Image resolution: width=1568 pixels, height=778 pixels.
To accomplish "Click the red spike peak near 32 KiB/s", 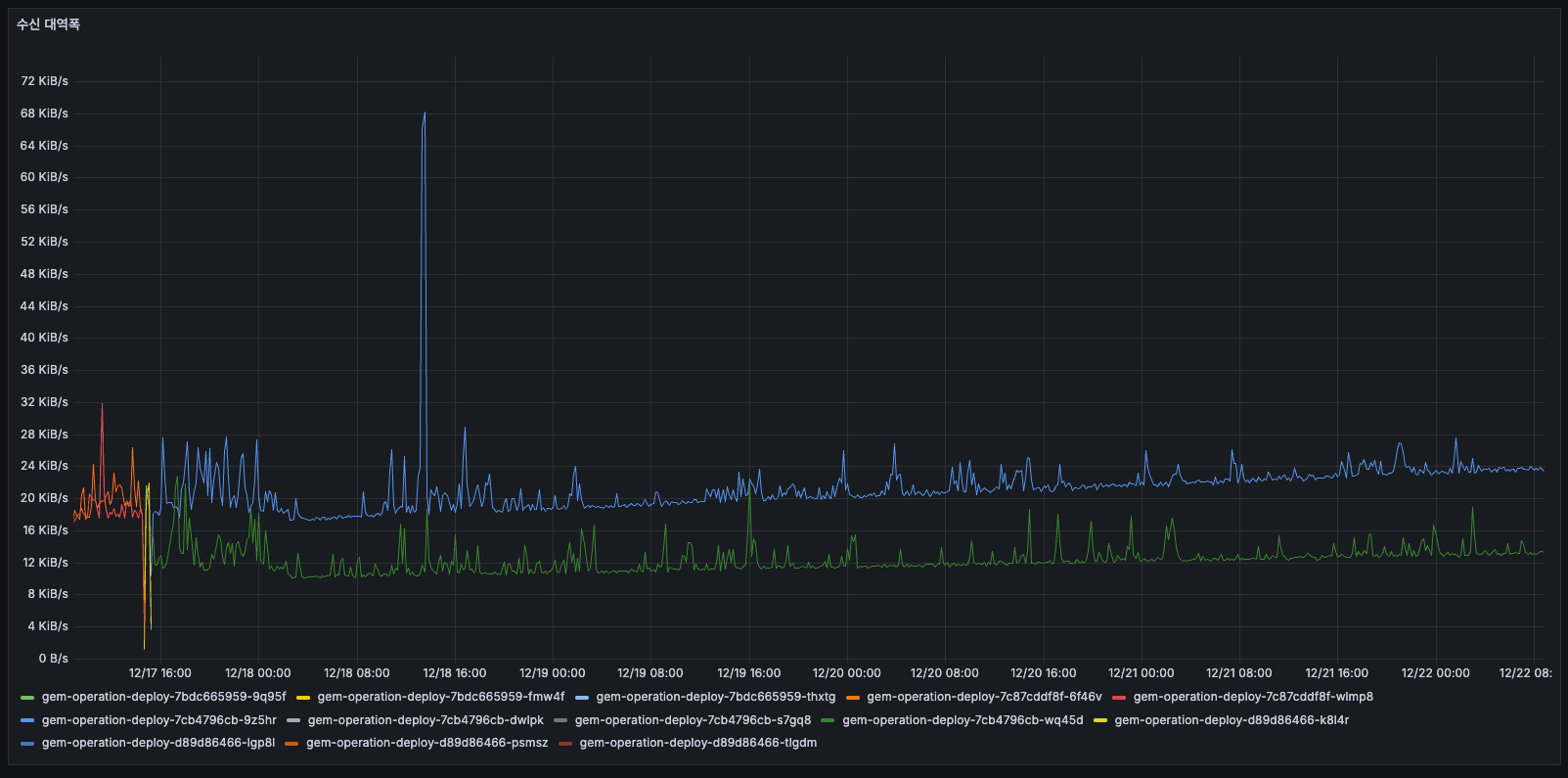I will point(102,404).
